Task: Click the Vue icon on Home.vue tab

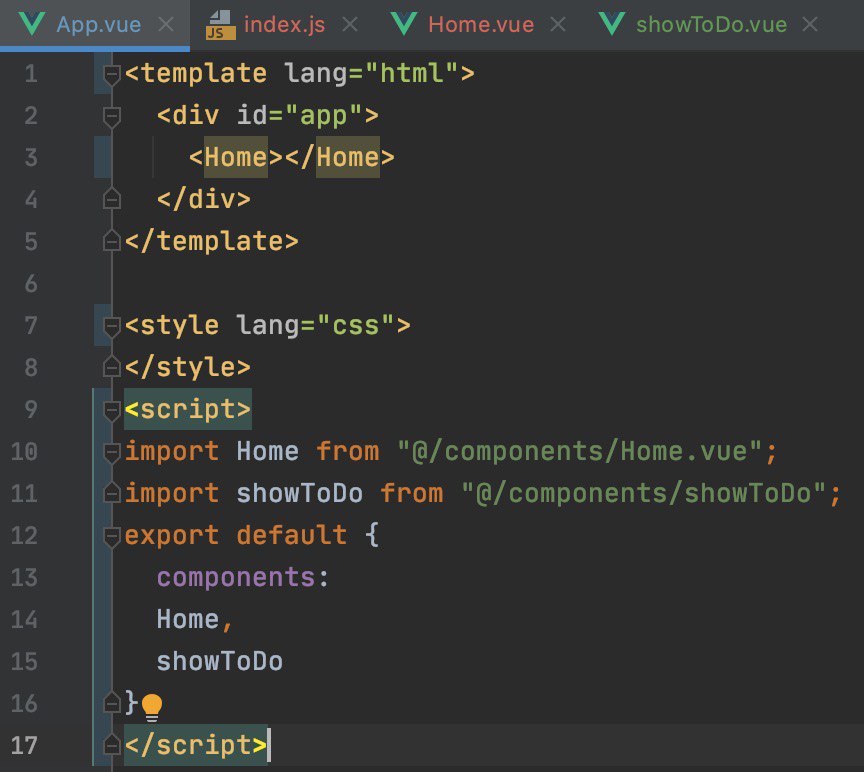Action: coord(404,24)
